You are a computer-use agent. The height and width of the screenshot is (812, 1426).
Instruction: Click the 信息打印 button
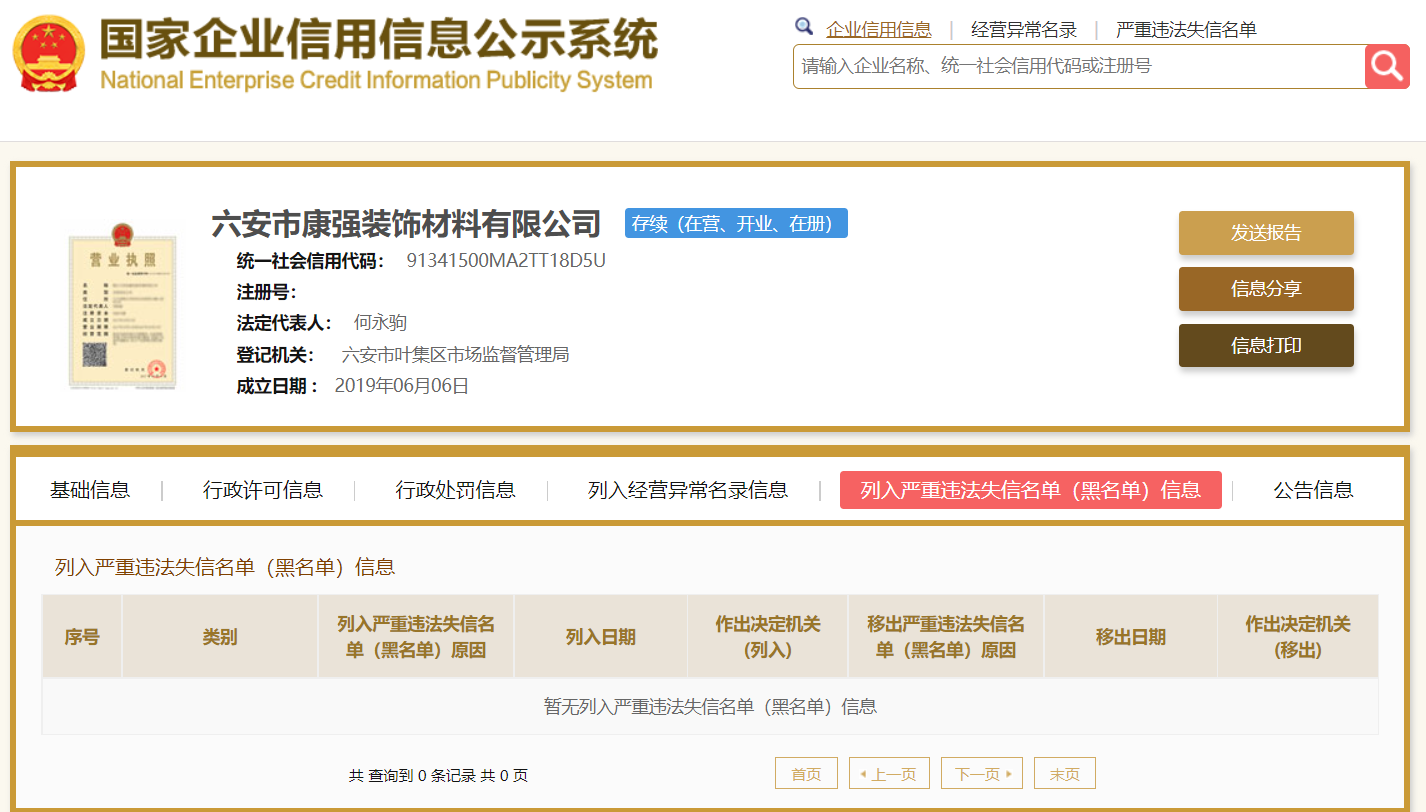pos(1266,345)
